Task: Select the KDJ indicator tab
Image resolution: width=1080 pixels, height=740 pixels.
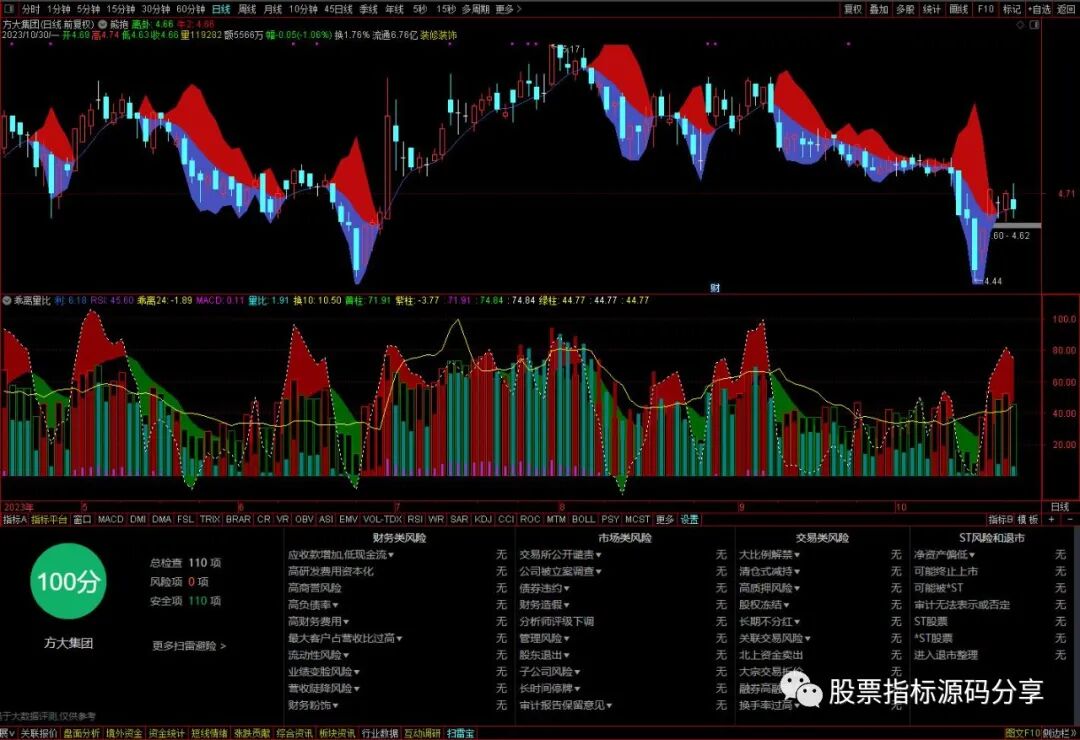Action: (483, 520)
